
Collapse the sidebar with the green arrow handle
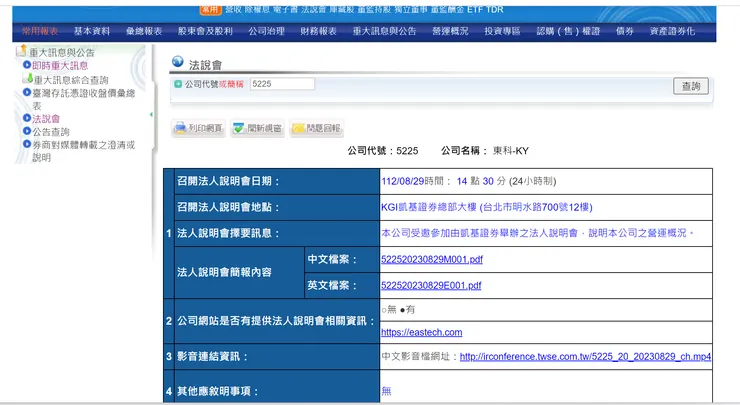point(151,115)
